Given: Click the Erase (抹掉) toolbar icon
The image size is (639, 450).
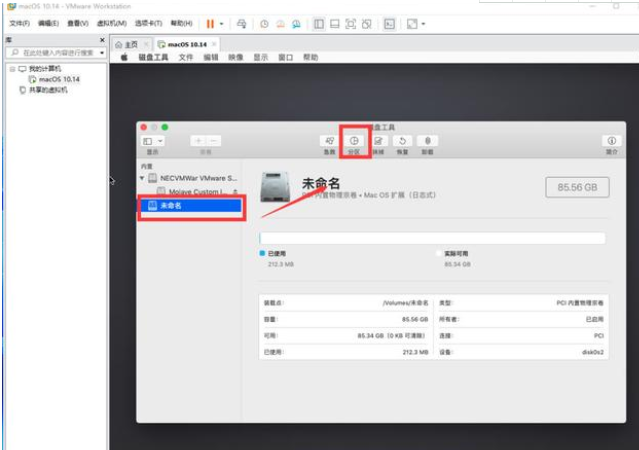Looking at the screenshot, I should tap(378, 141).
